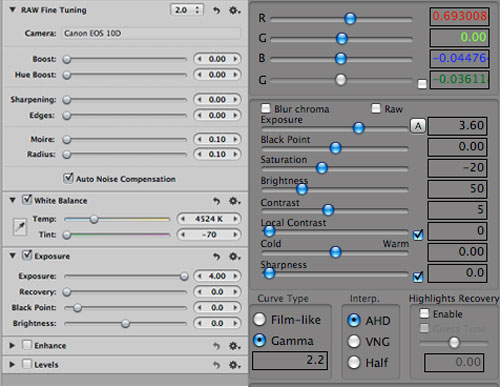Increase Hue Boost with right arrow
Screen dimensions: 500x387
tap(235, 75)
